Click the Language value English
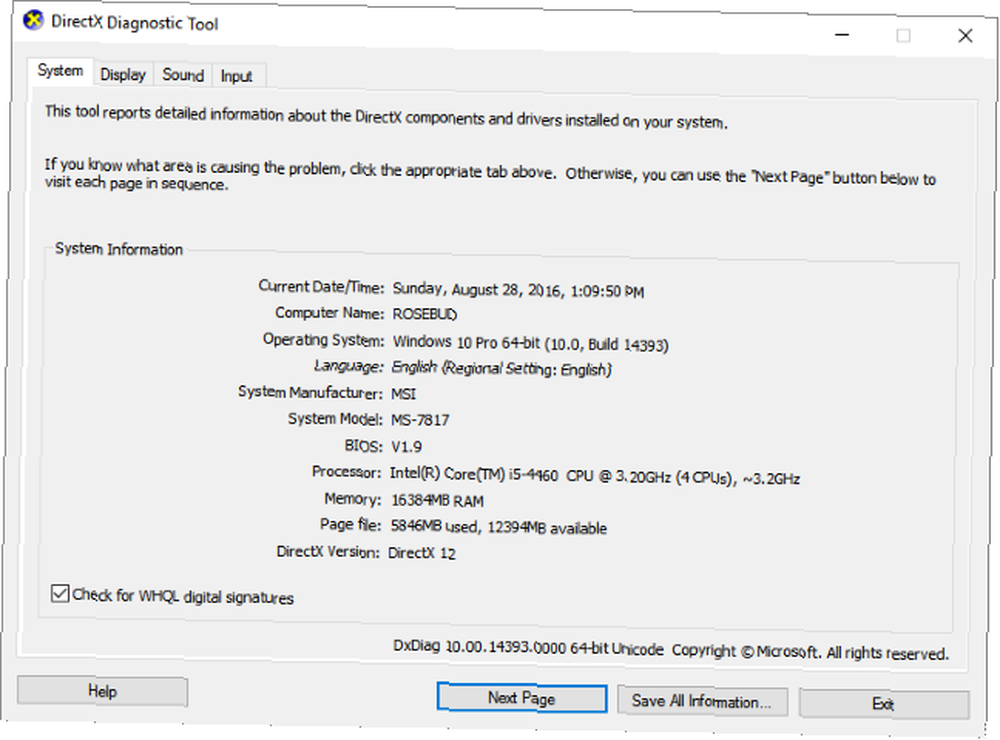Viewport: 1000px width, 740px height. [x=501, y=368]
